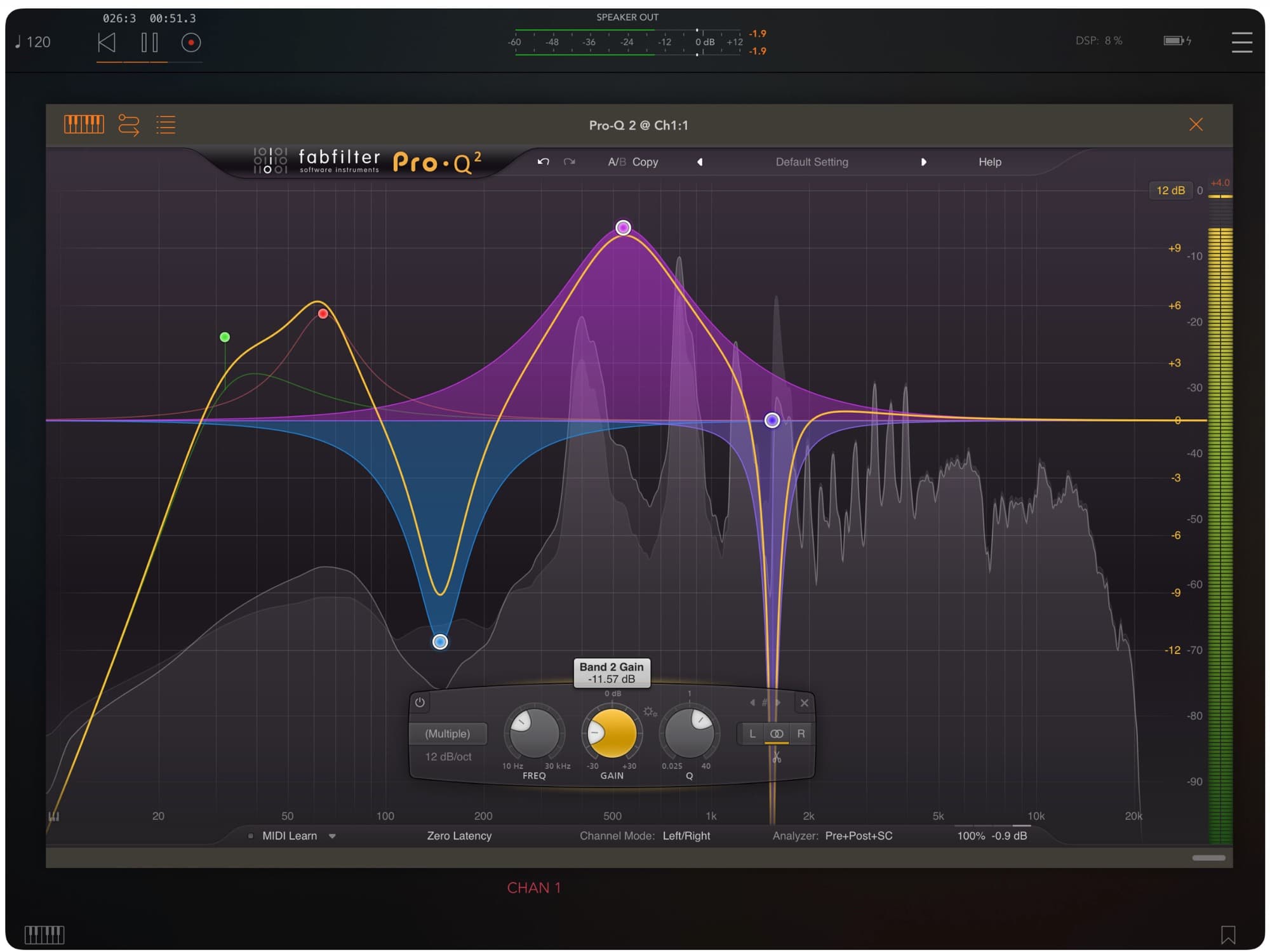Click the next preset arrow beside Default Setting
This screenshot has width=1270, height=952.
(925, 162)
